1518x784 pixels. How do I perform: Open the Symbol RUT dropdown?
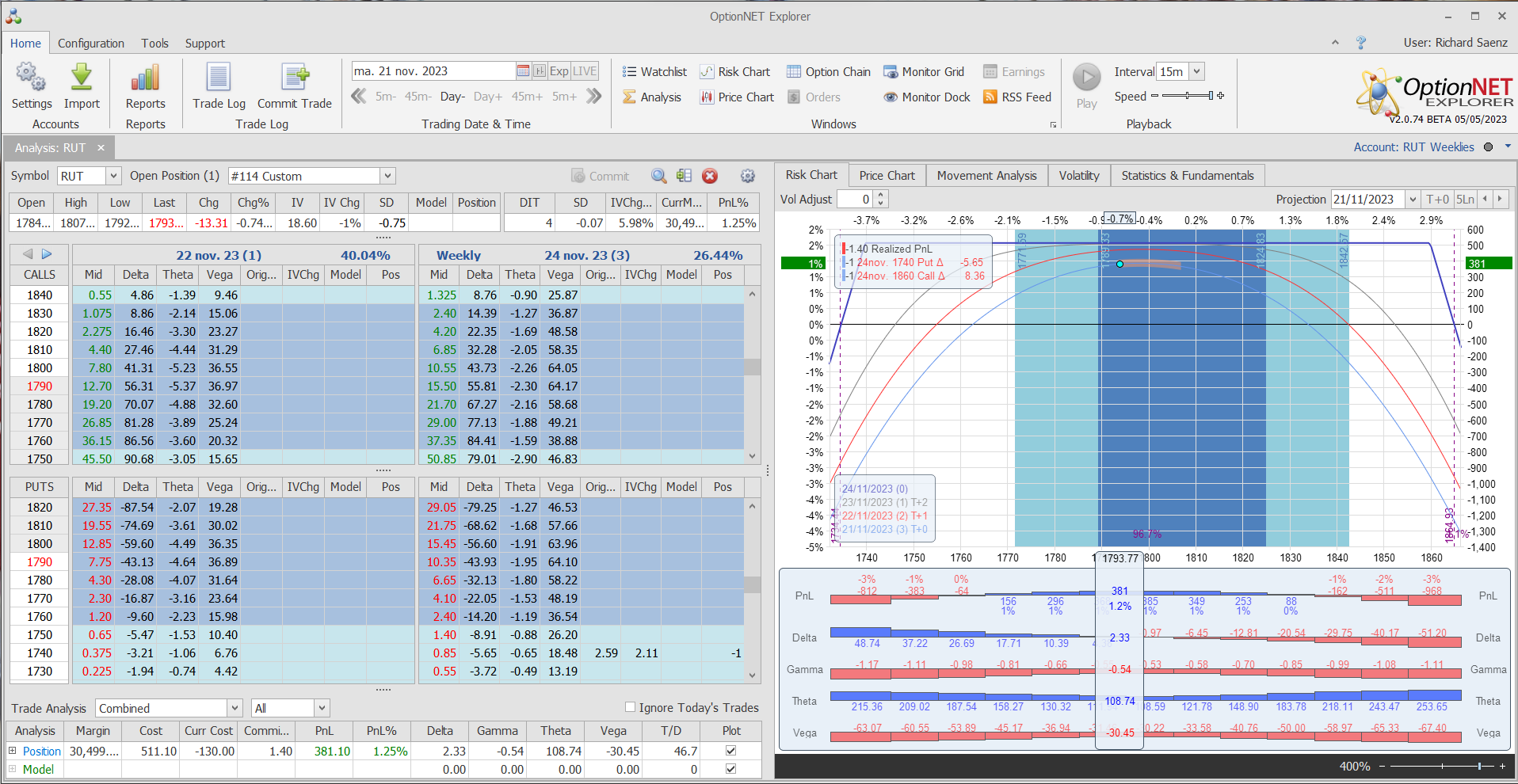pyautogui.click(x=113, y=176)
